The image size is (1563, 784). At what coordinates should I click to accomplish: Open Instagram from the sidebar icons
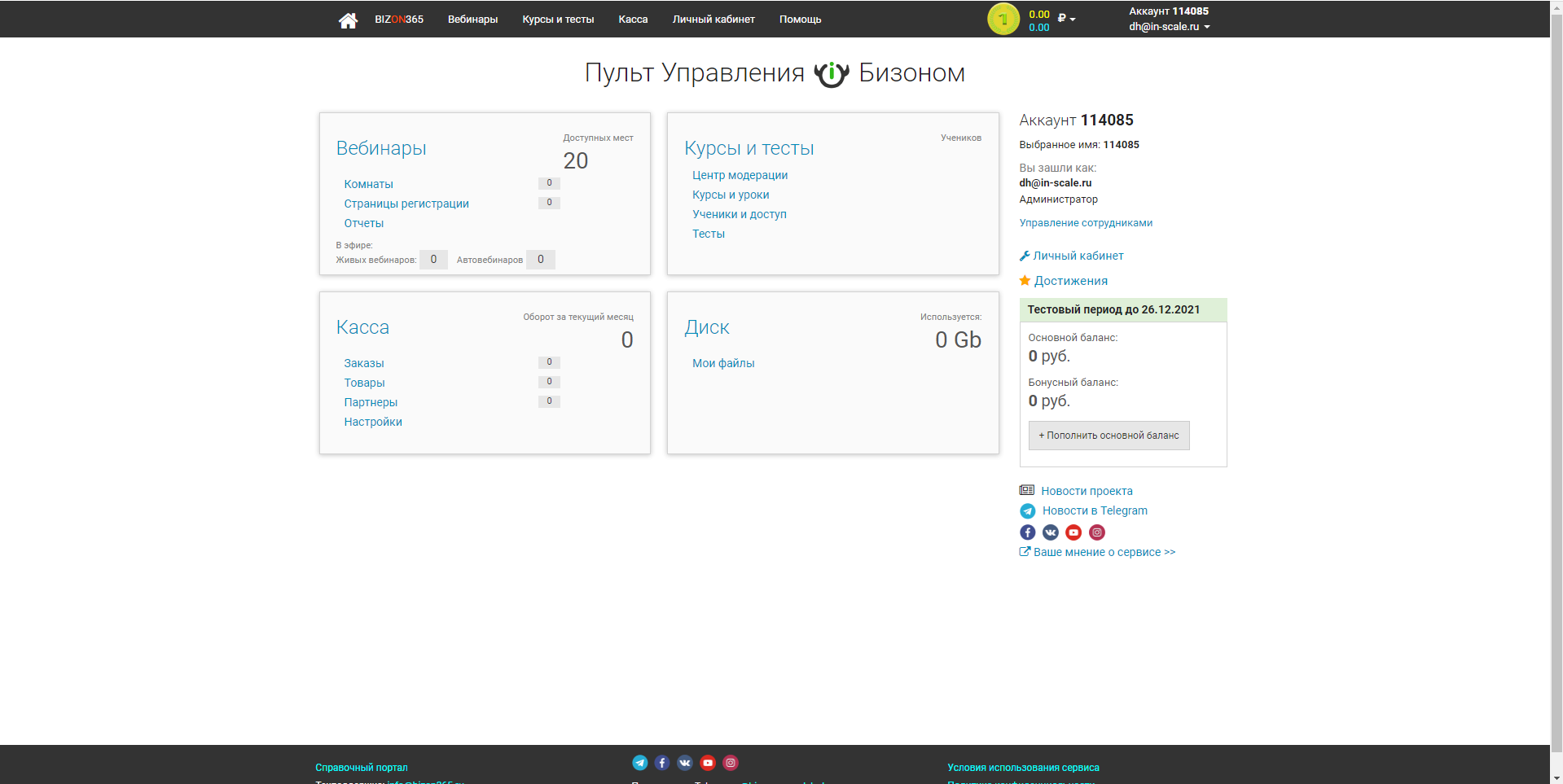click(1097, 532)
